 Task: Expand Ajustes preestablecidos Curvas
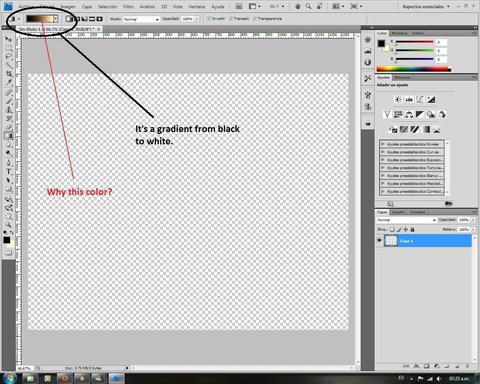[383, 152]
